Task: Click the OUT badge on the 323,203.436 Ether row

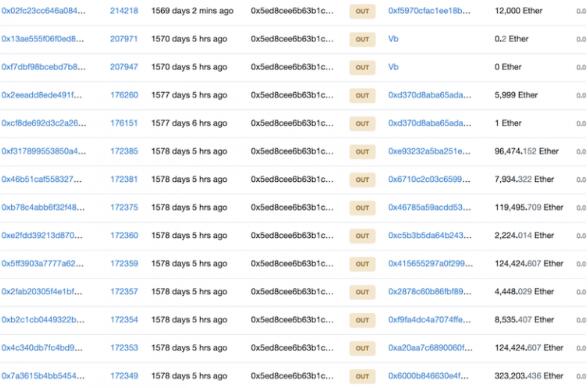Action: (362, 376)
